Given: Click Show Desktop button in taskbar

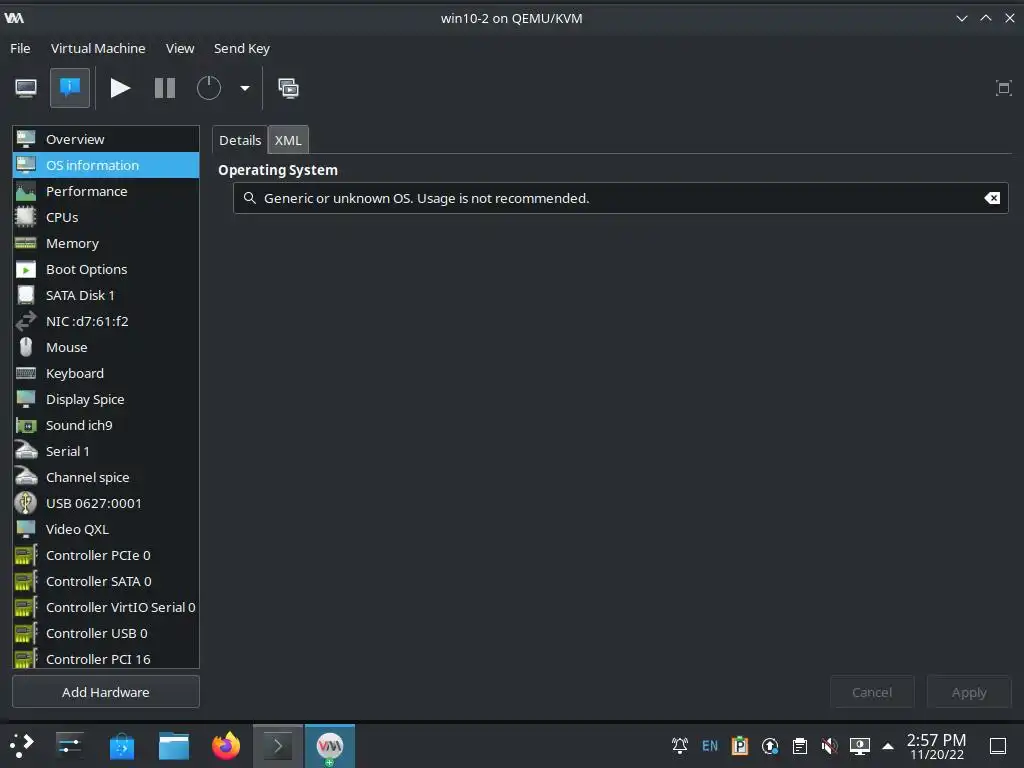Looking at the screenshot, I should tap(998, 746).
